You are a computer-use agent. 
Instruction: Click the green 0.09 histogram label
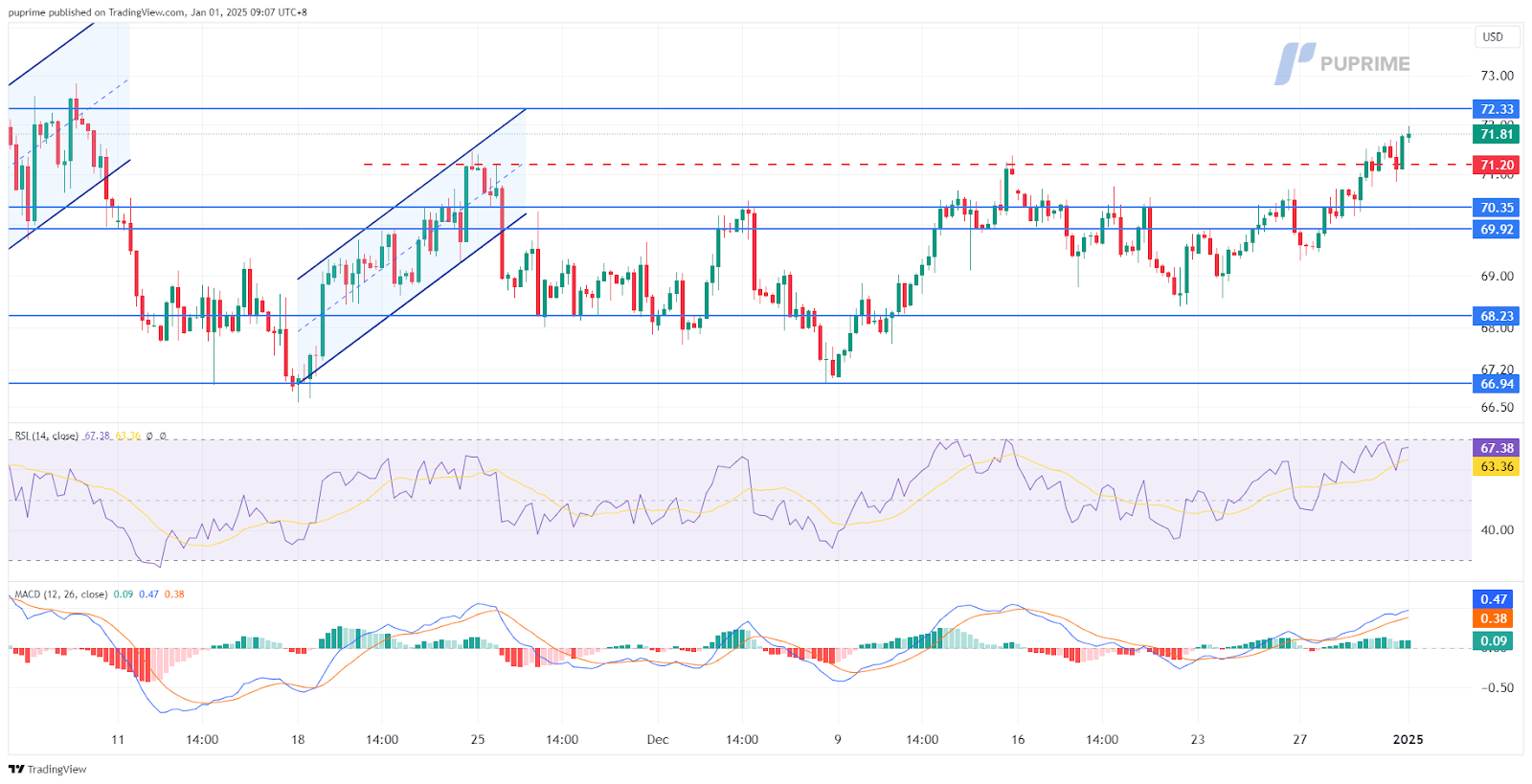pos(1494,640)
